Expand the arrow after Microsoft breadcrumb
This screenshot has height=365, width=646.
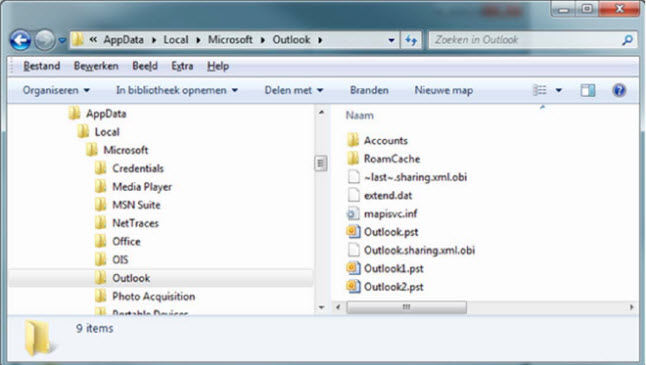(x=262, y=40)
